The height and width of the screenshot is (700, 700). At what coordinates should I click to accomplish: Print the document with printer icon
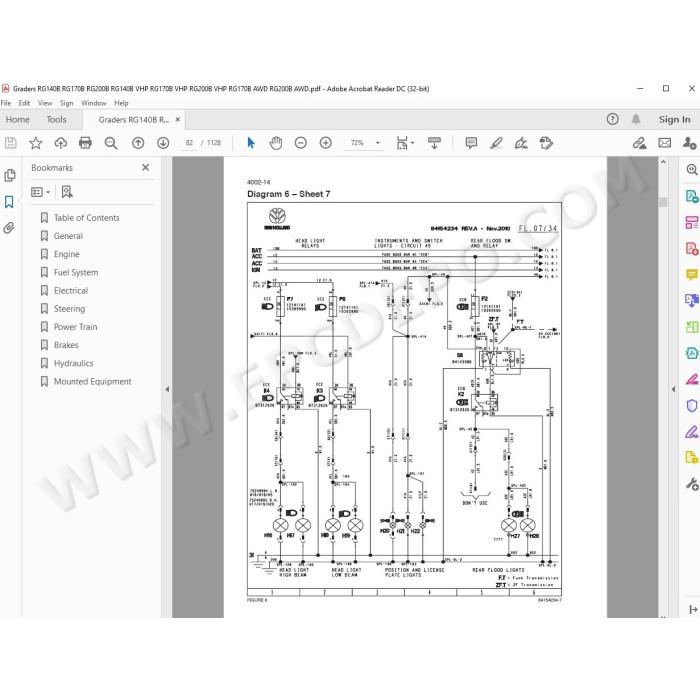click(85, 143)
